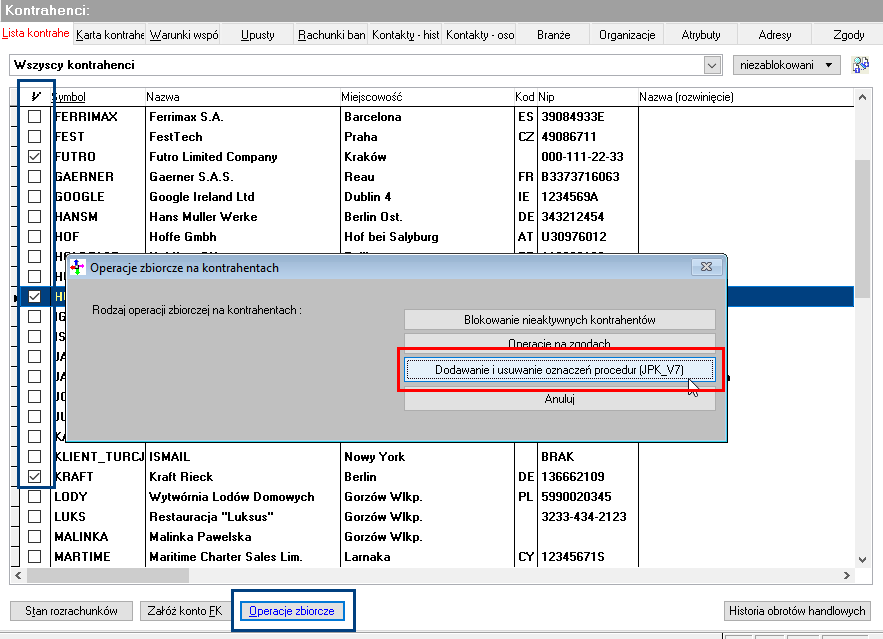Close the Operacje zbiorcze dialog
This screenshot has height=639, width=883.
[706, 266]
